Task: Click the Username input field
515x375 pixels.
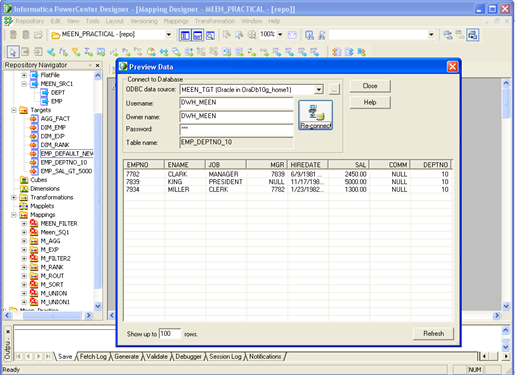Action: coord(236,103)
